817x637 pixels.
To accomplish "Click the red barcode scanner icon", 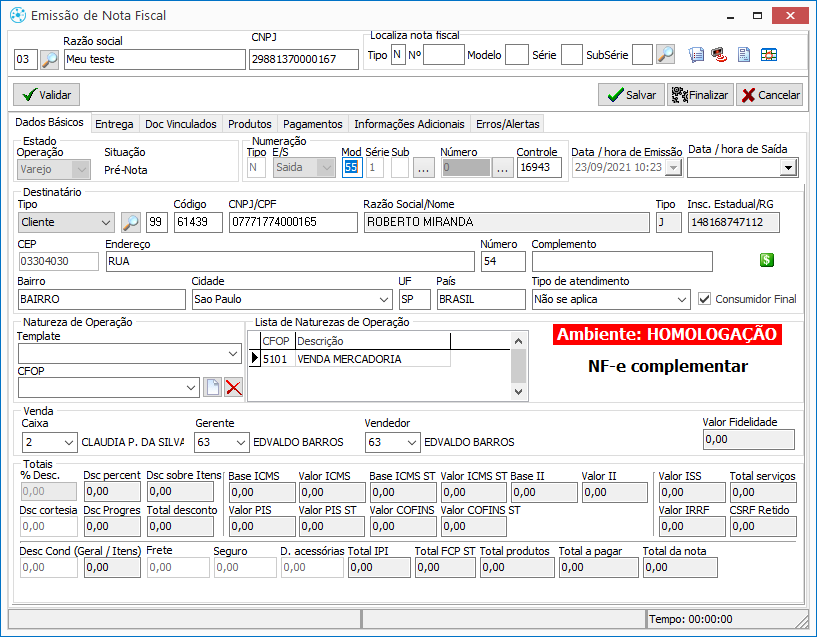I will pyautogui.click(x=720, y=55).
